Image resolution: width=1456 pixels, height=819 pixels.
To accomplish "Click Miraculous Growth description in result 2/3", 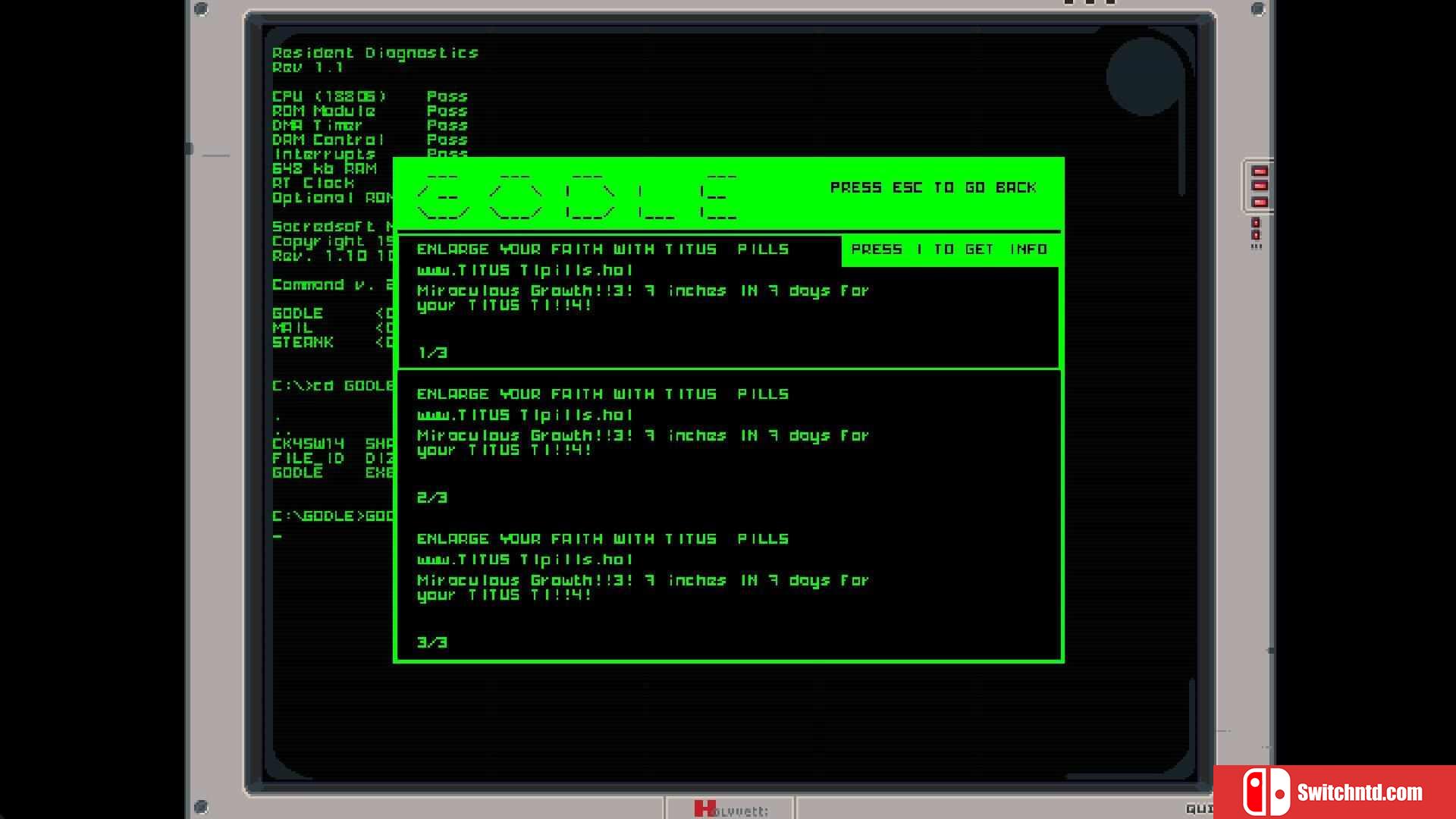I will [x=642, y=443].
